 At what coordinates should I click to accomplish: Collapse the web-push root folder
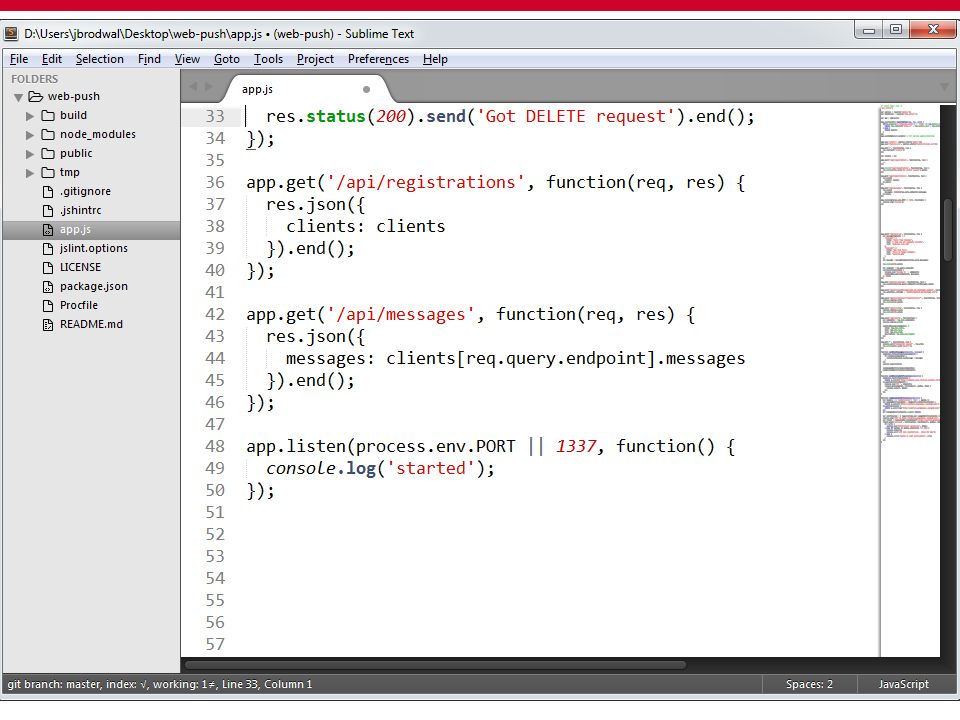pyautogui.click(x=18, y=97)
